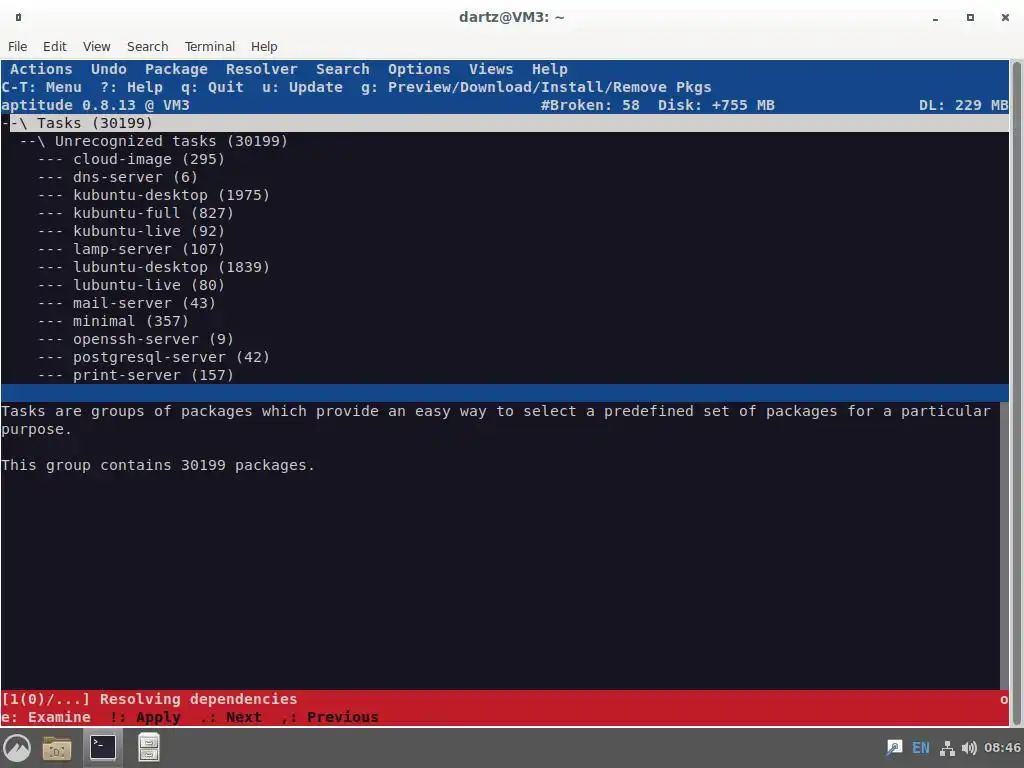Click the 'q: Quit' shortcut hint
The width and height of the screenshot is (1024, 768).
pyautogui.click(x=212, y=88)
